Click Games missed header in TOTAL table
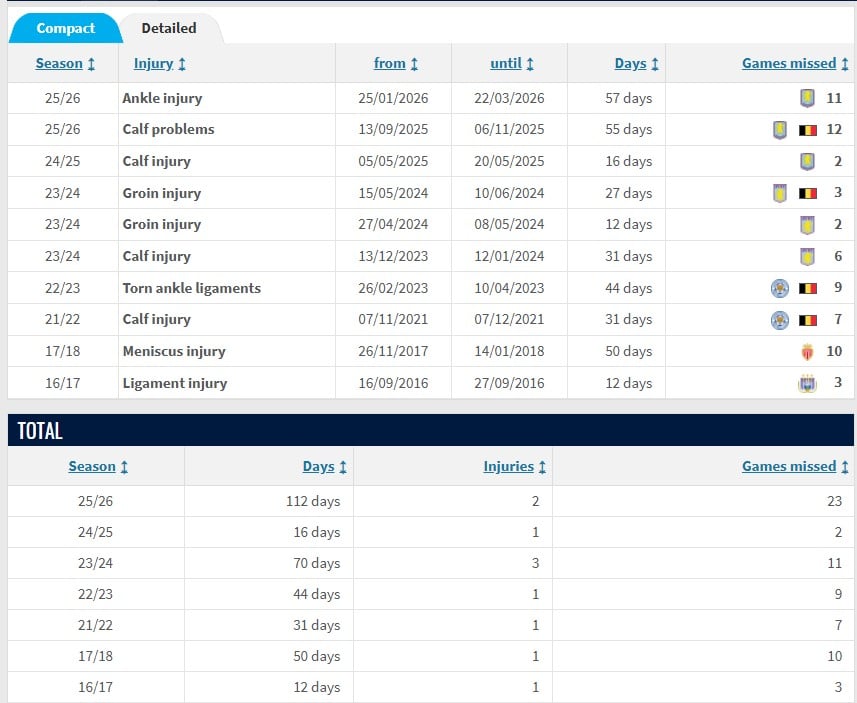 pyautogui.click(x=789, y=466)
